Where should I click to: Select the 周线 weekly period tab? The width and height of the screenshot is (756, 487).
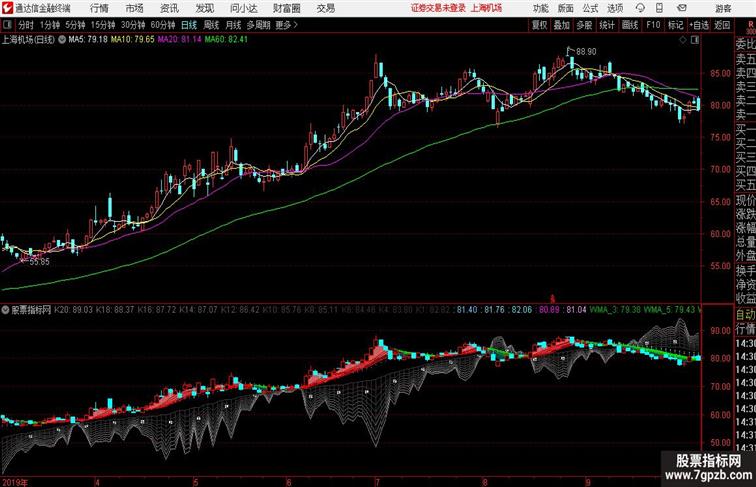click(x=211, y=25)
